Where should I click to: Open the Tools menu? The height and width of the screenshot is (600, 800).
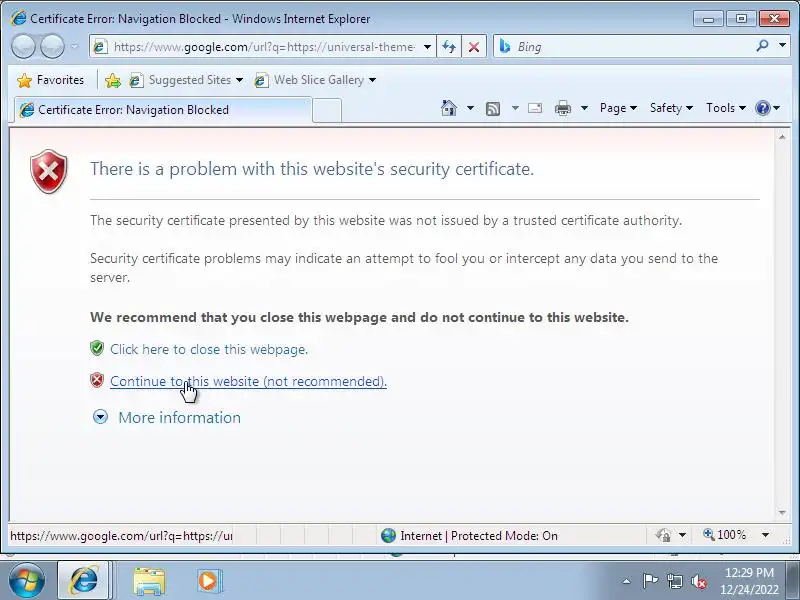click(726, 108)
